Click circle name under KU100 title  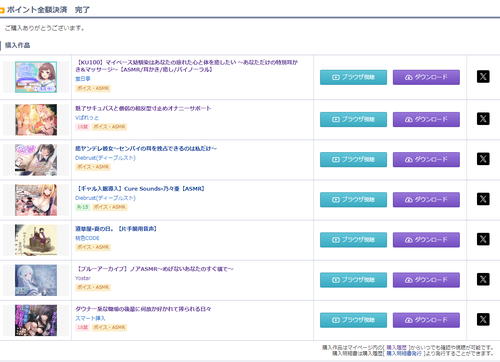tap(83, 79)
